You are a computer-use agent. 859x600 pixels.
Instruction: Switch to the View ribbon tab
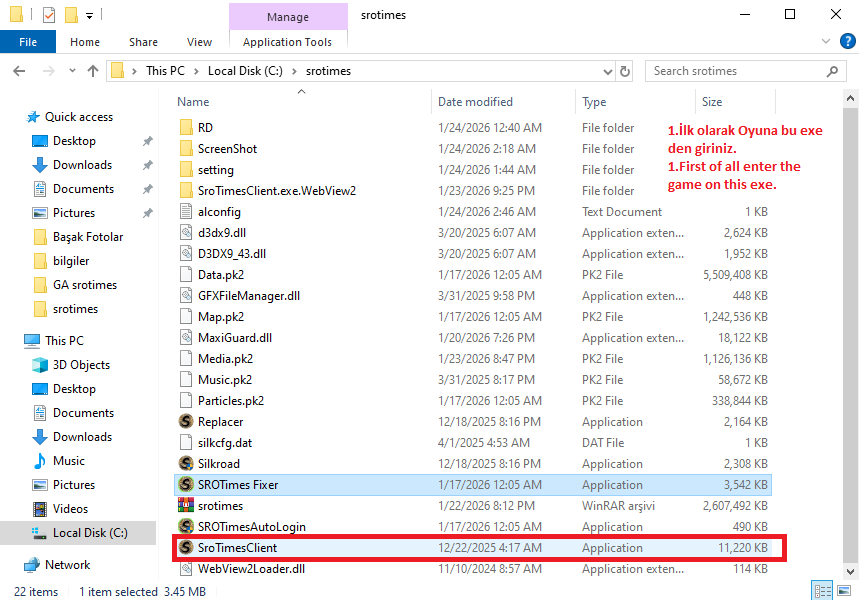[199, 42]
